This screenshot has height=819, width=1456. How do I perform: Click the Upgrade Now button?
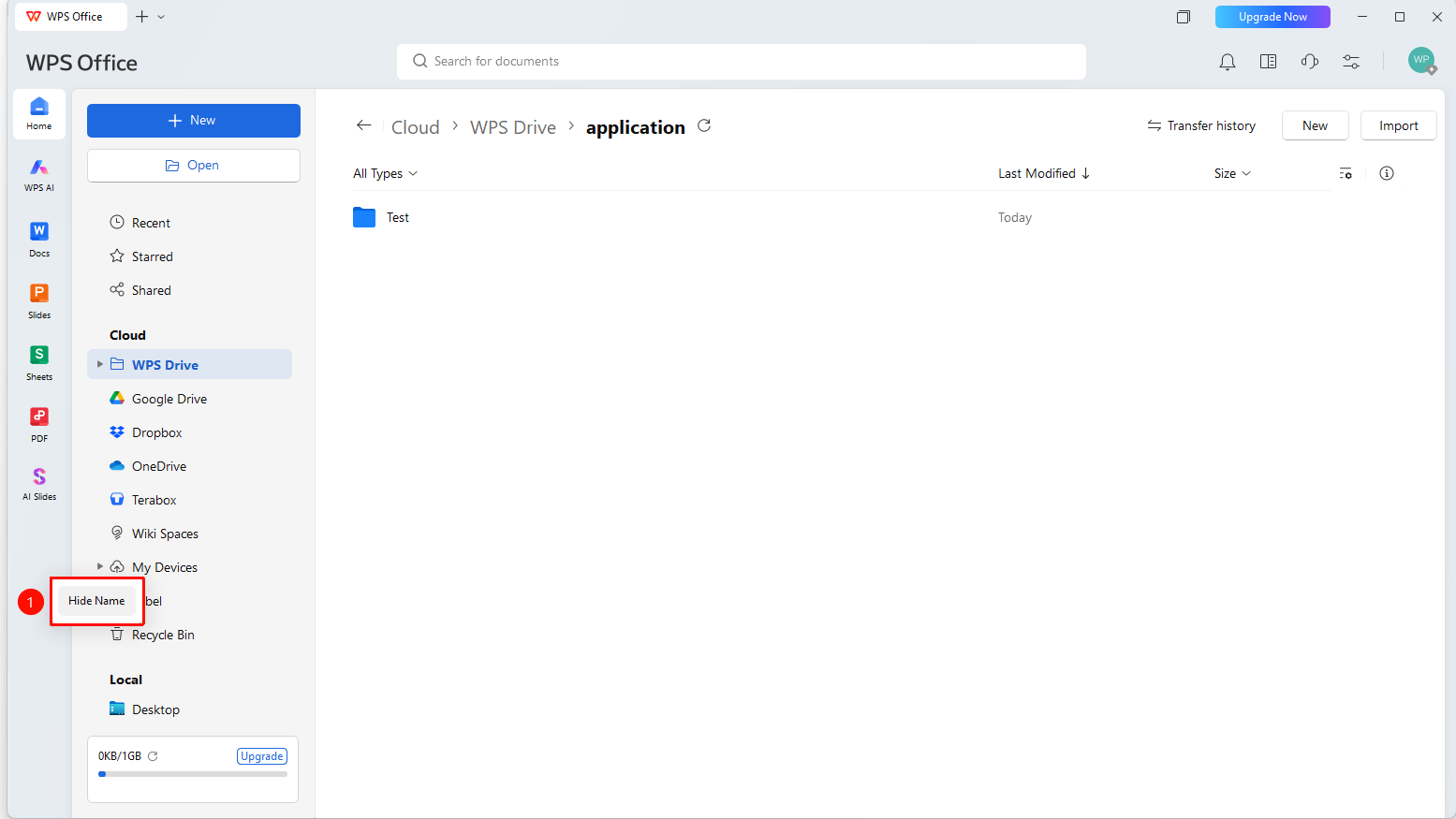[x=1272, y=17]
